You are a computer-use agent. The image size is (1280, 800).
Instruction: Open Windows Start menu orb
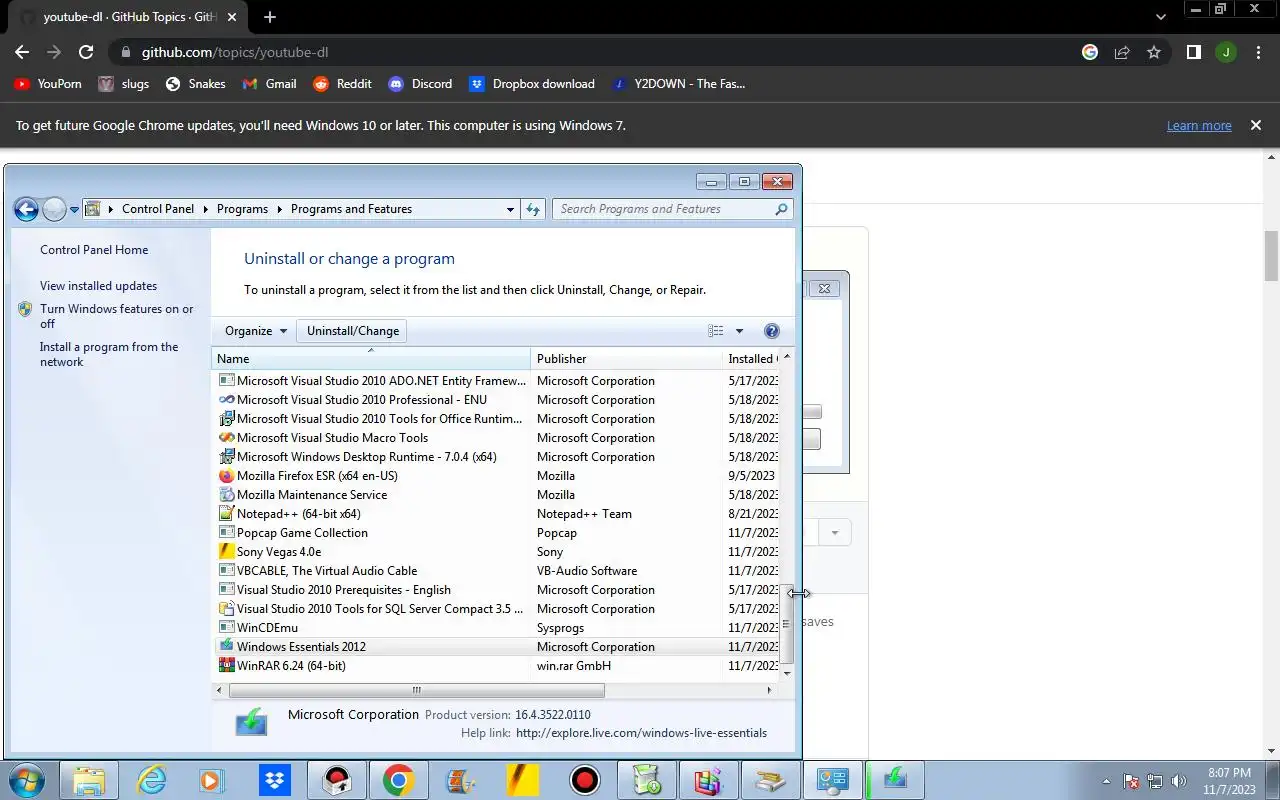click(28, 780)
